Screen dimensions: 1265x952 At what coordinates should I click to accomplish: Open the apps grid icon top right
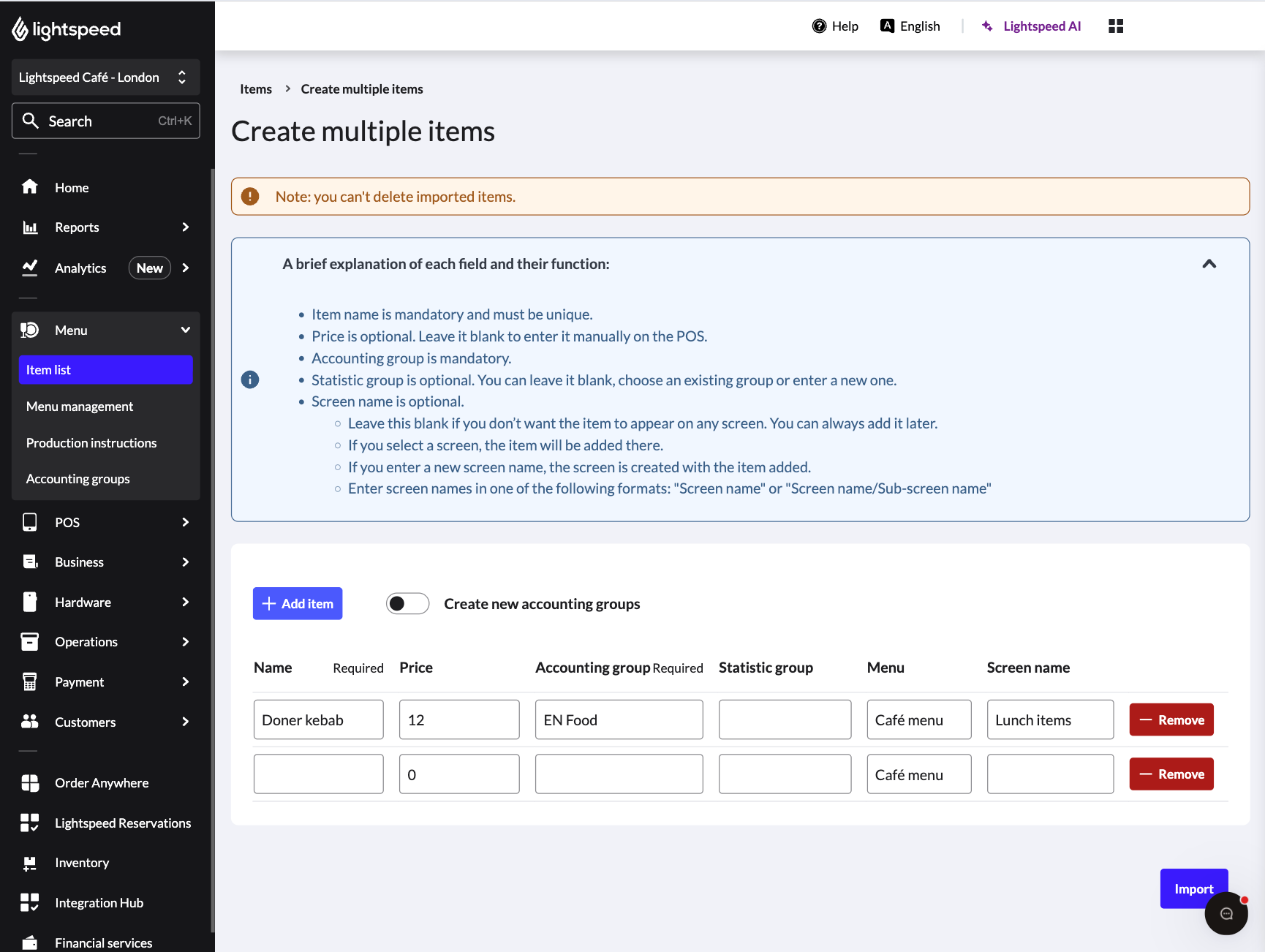(1115, 26)
